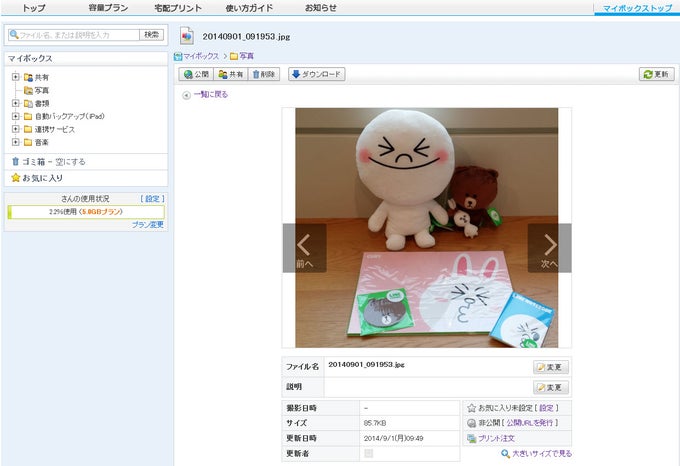The image size is (680, 466).
Task: Click file name 20140901_091953.jpg in table
Action: pyautogui.click(x=366, y=365)
